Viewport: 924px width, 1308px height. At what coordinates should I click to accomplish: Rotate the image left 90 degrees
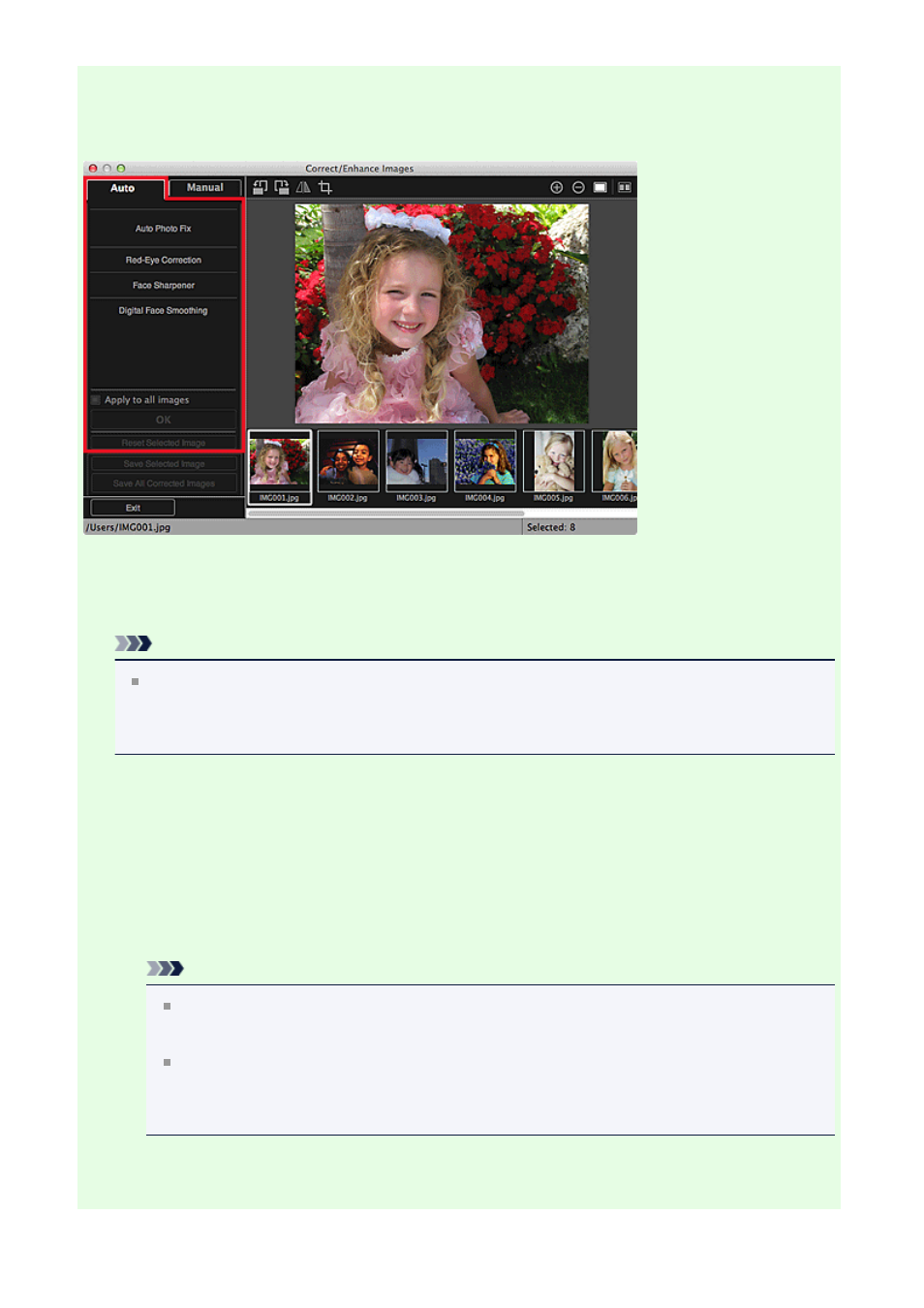261,187
